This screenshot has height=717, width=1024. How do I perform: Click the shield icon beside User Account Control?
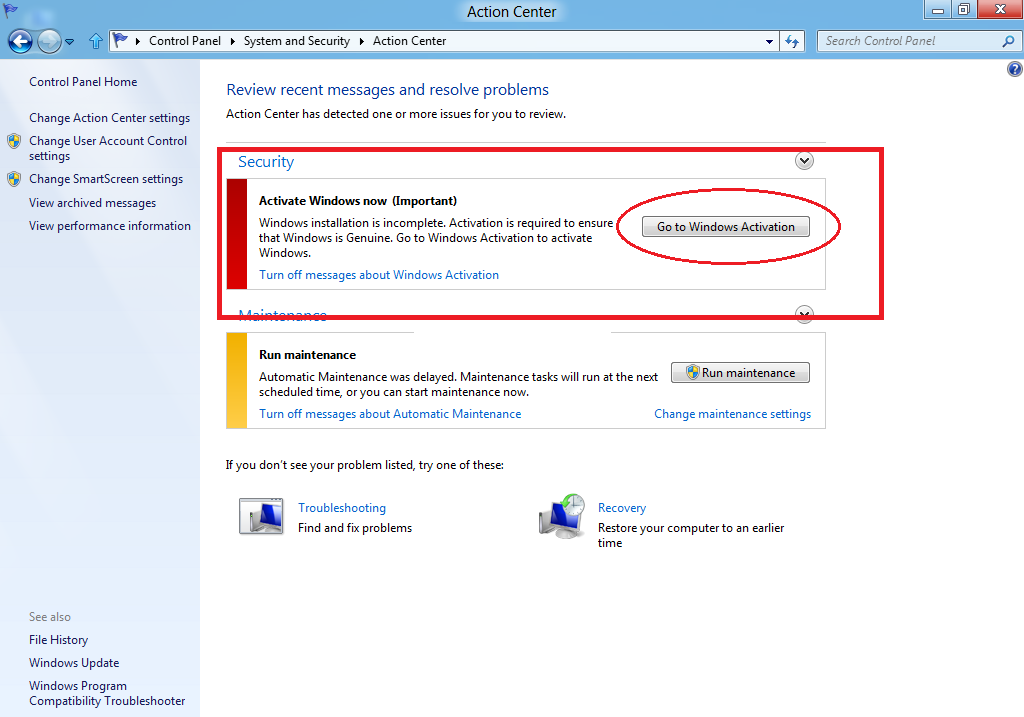(x=14, y=141)
